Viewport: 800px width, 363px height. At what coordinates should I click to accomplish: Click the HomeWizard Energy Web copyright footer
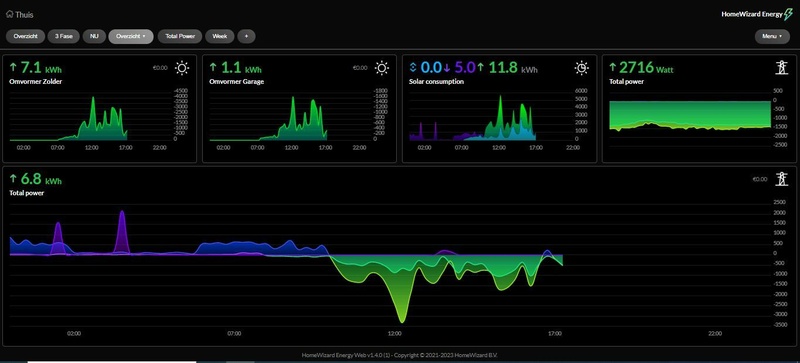click(399, 355)
